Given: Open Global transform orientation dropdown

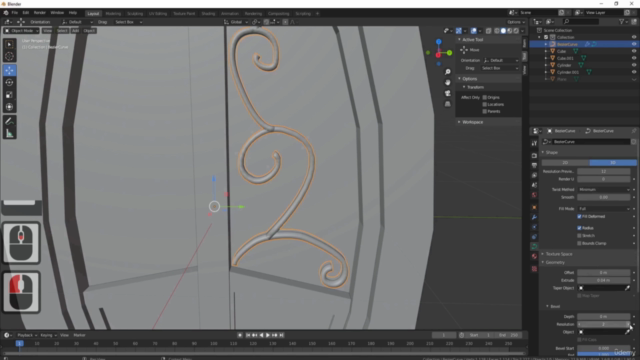Looking at the screenshot, I should pos(236,22).
